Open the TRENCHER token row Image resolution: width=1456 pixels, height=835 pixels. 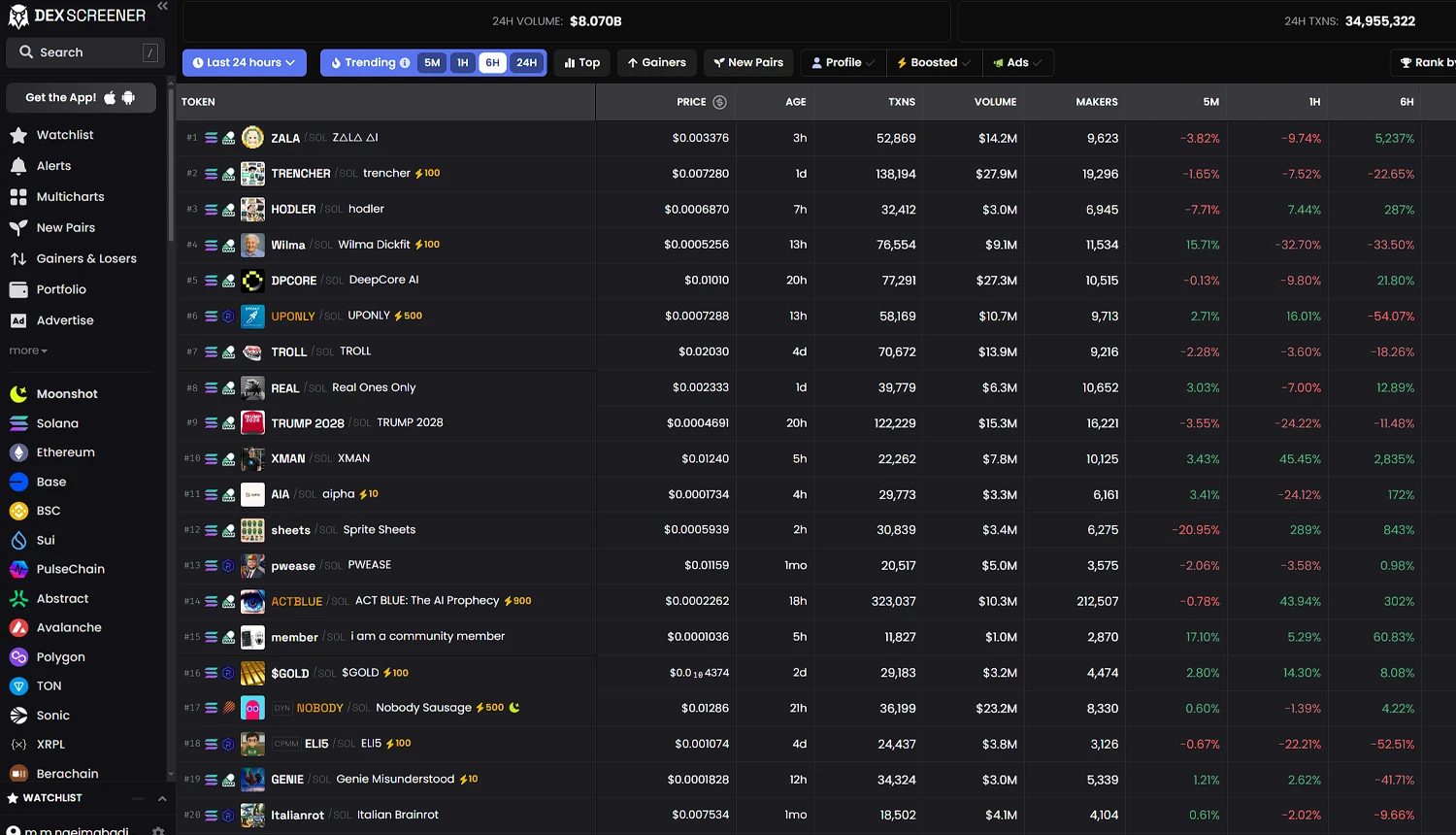(815, 174)
